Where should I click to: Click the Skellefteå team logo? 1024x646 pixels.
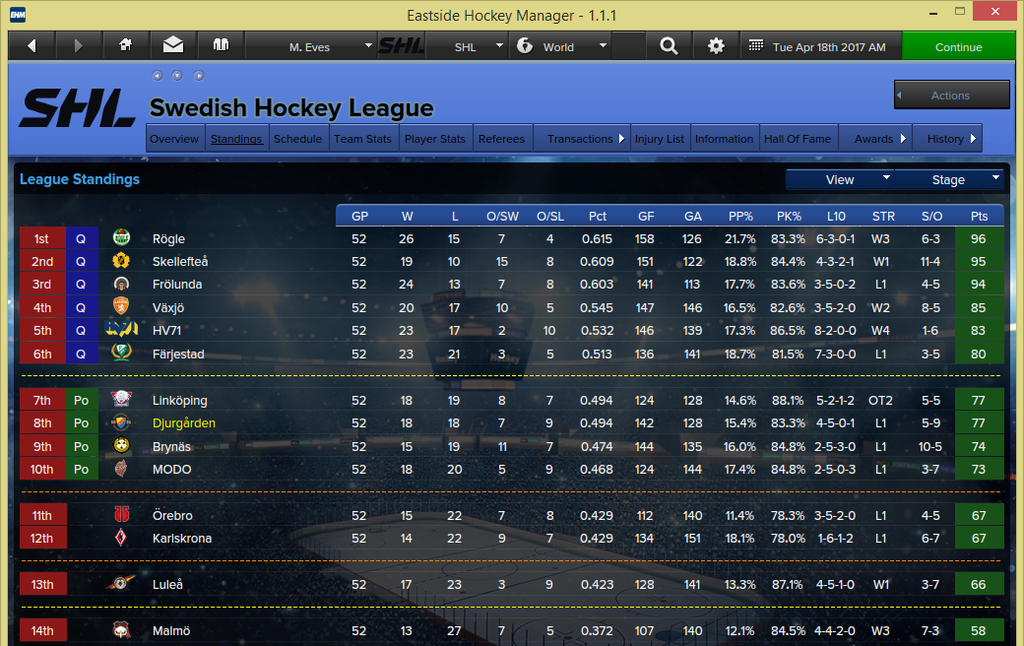click(121, 261)
